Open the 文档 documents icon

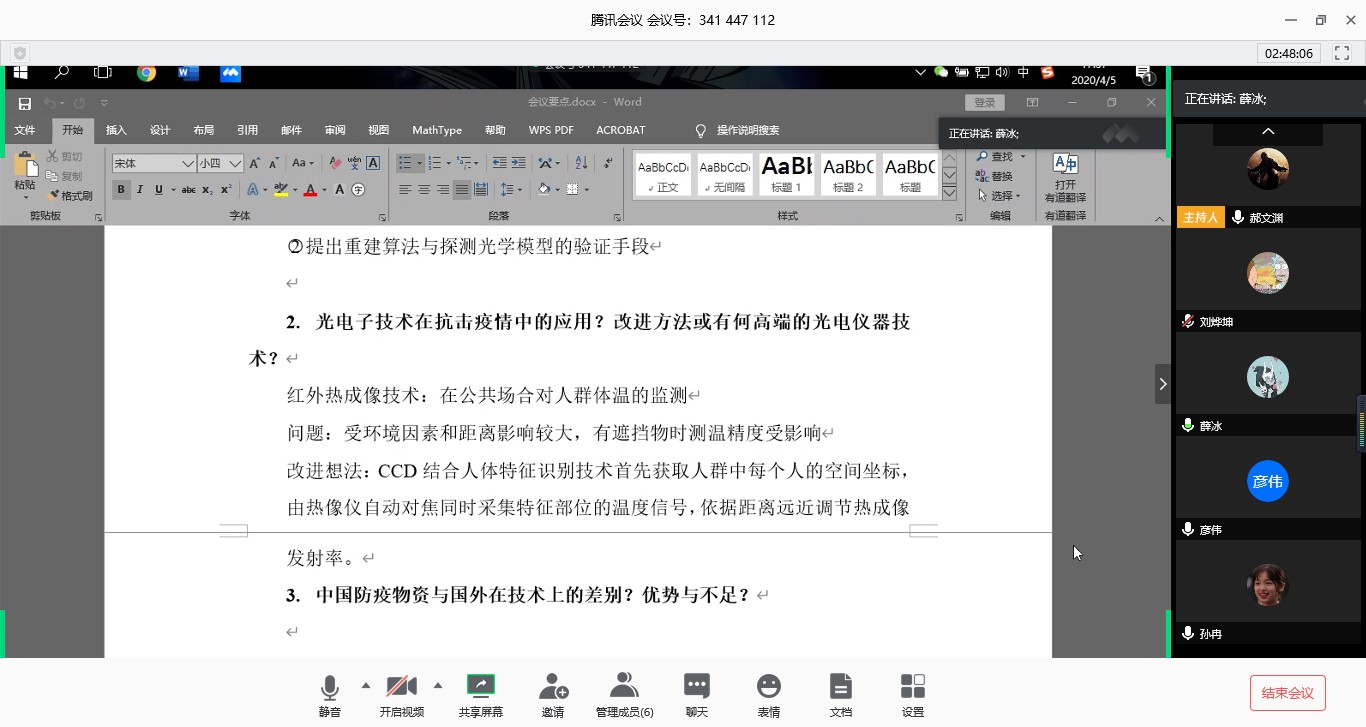(840, 694)
